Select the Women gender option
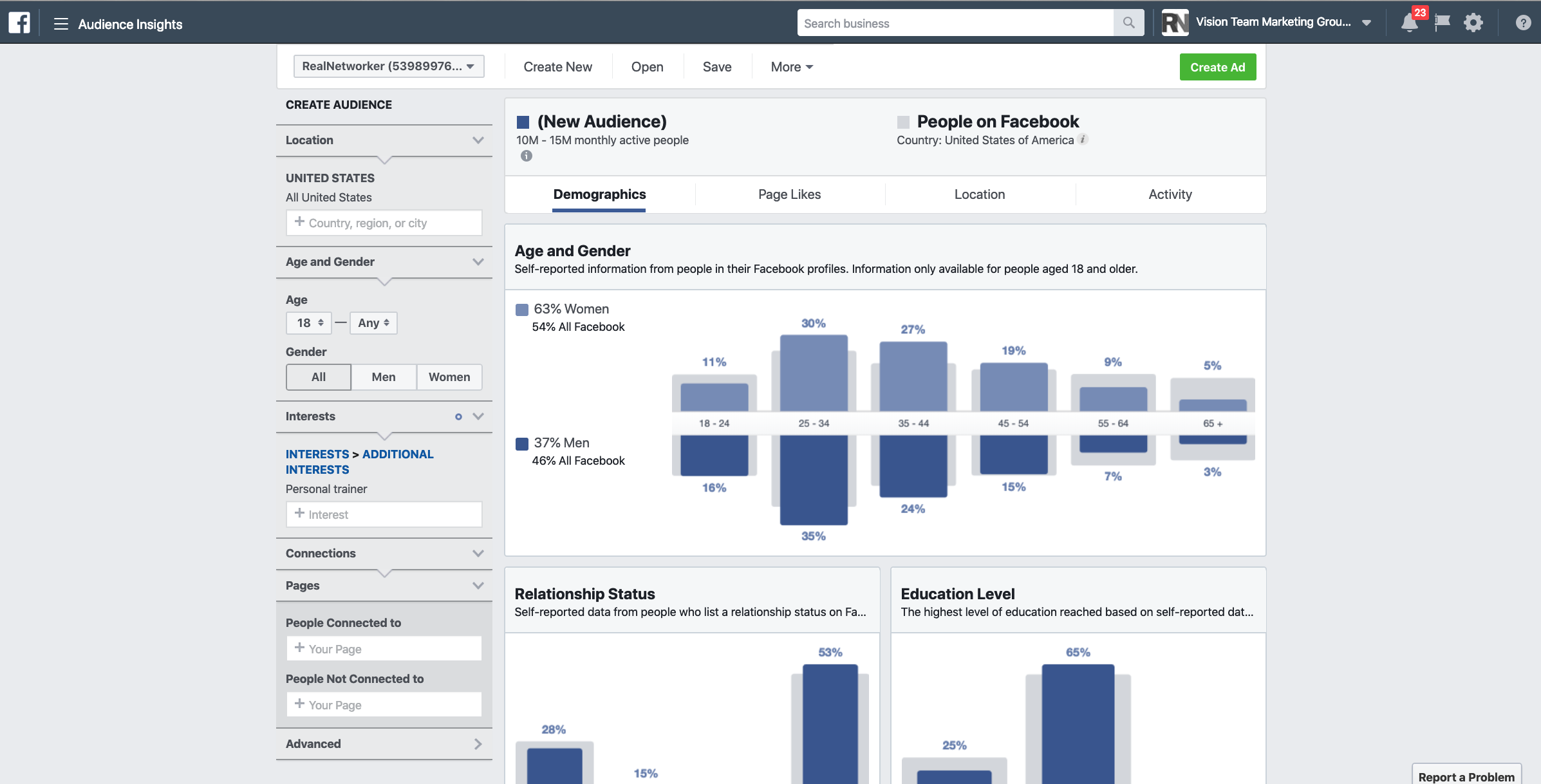The width and height of the screenshot is (1541, 784). click(x=449, y=377)
